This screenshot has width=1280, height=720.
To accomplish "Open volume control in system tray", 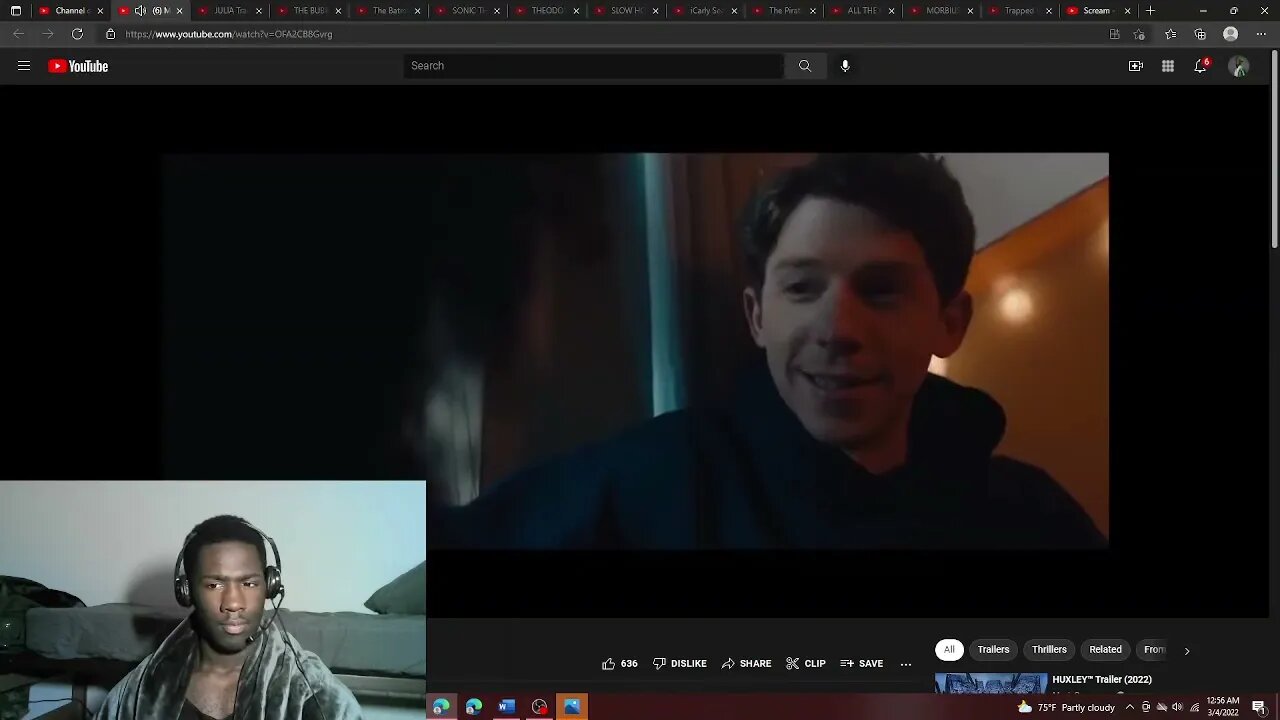I will tap(1177, 707).
